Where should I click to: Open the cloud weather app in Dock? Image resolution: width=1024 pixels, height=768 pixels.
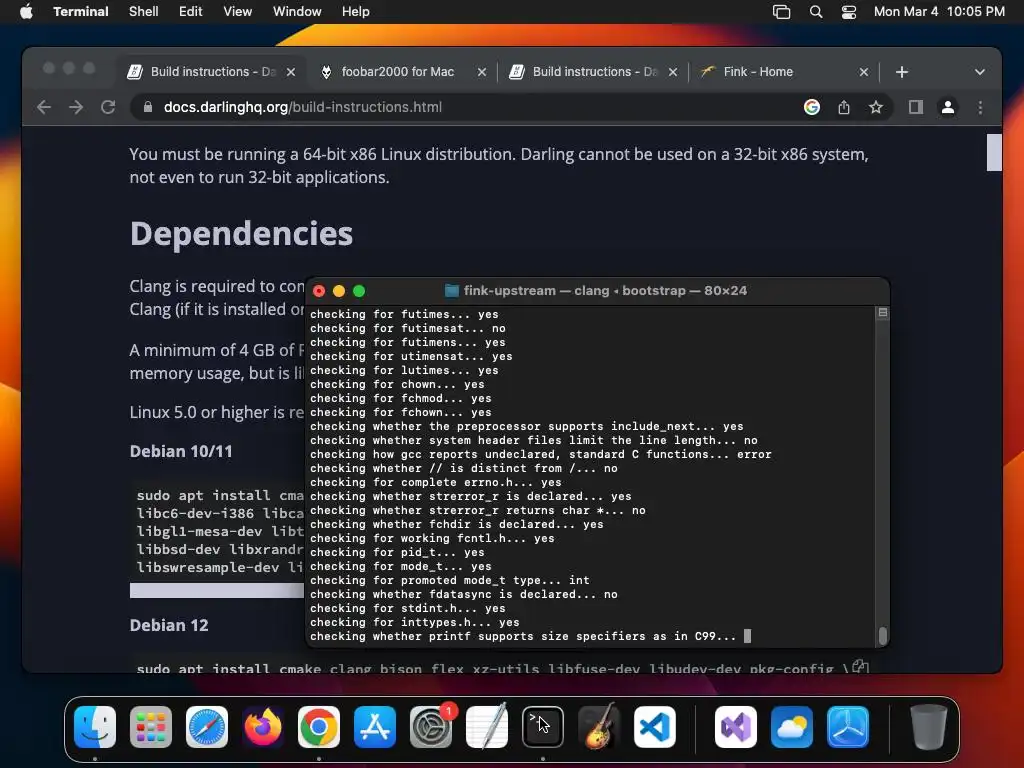pos(792,727)
